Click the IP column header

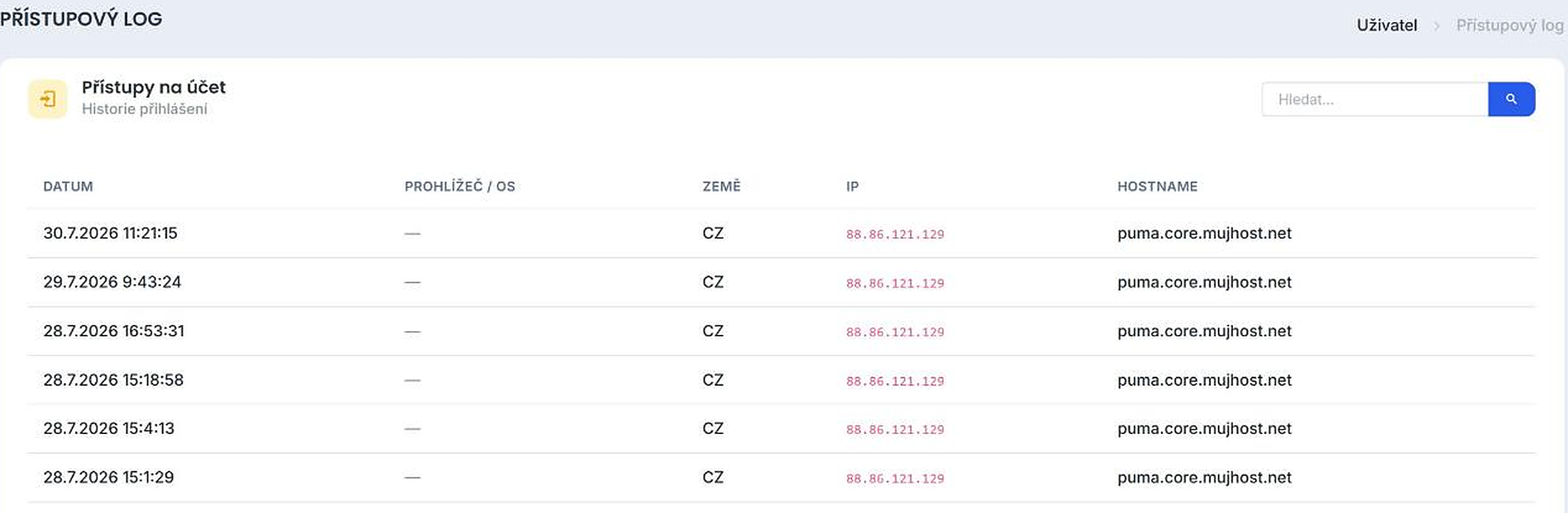[x=852, y=186]
